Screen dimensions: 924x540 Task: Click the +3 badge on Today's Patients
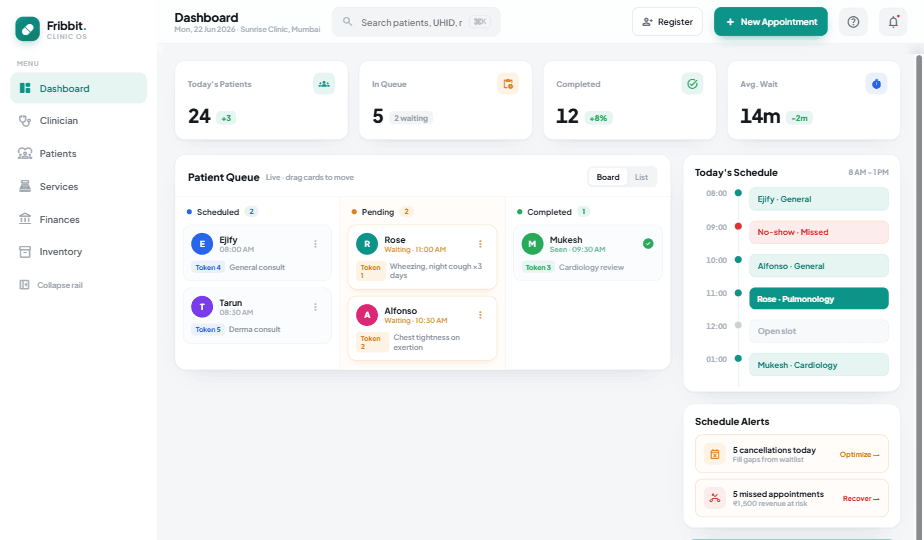coord(226,118)
